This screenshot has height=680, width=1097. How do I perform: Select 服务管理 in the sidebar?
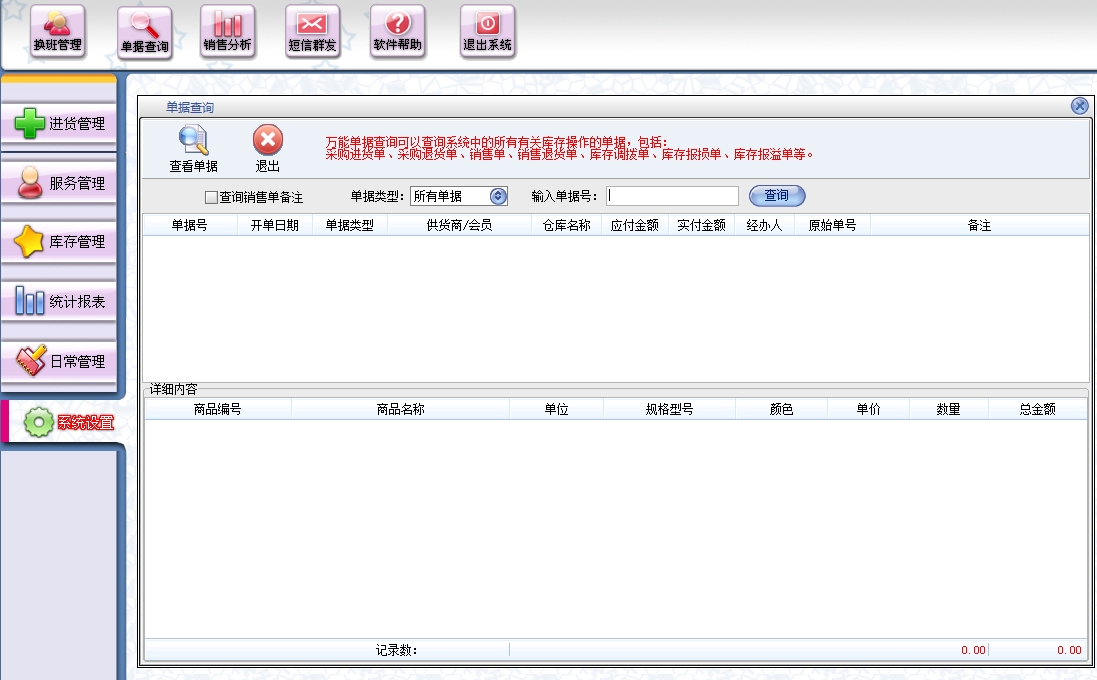tap(60, 184)
